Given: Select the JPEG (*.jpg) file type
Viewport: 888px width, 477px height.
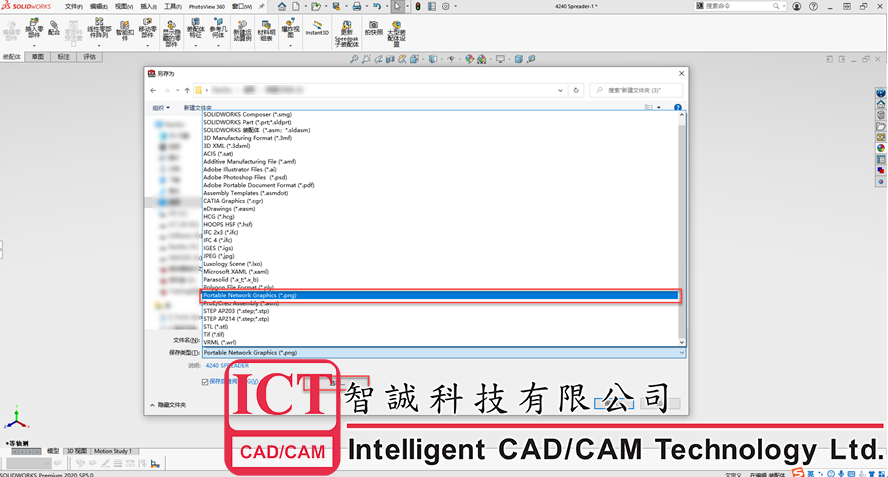Looking at the screenshot, I should coord(219,256).
